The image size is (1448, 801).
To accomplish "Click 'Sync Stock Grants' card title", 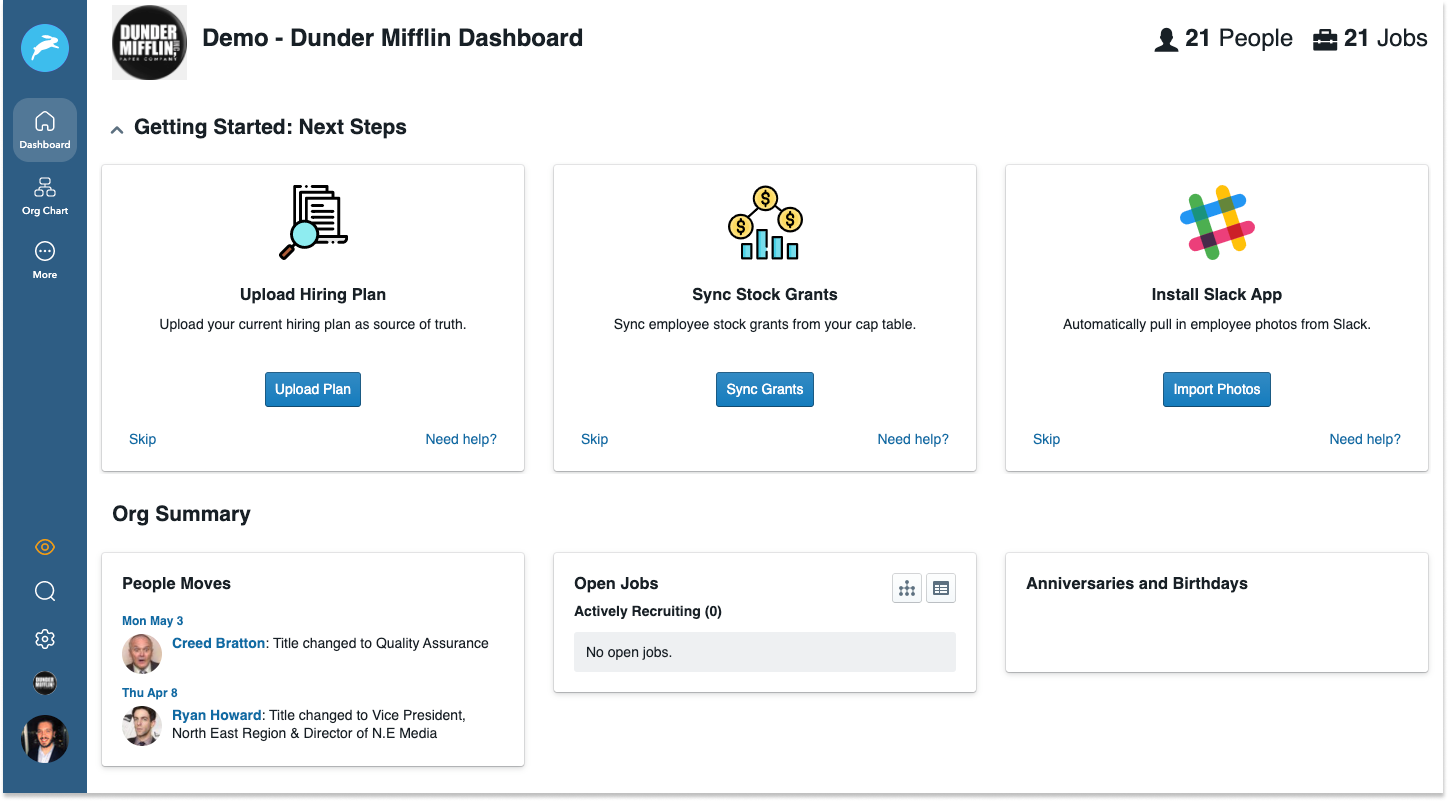I will click(x=765, y=294).
